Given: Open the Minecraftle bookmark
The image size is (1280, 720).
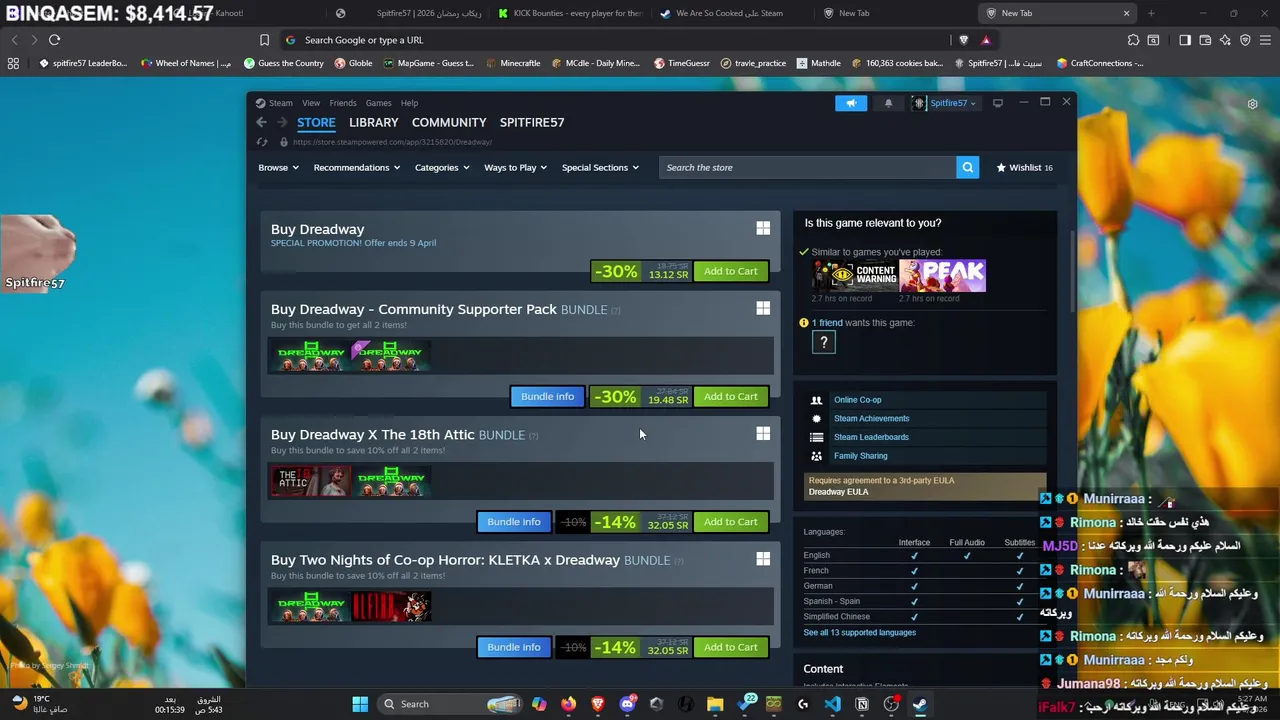Looking at the screenshot, I should point(513,63).
